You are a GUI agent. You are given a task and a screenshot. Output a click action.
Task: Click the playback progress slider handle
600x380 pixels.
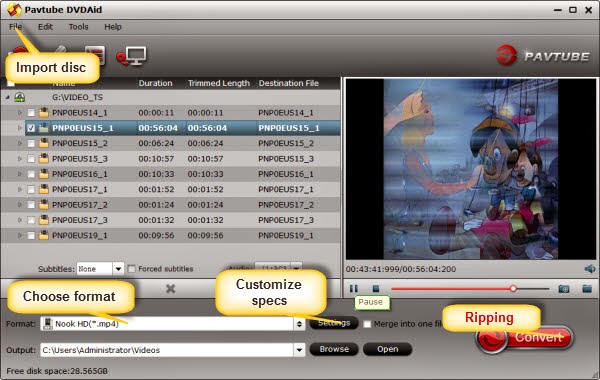(x=513, y=289)
